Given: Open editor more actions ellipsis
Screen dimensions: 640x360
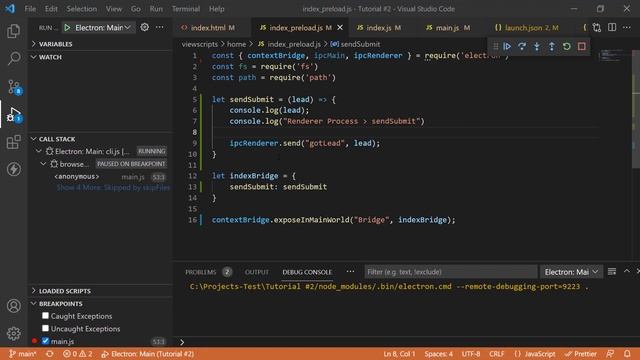Looking at the screenshot, I should 627,27.
